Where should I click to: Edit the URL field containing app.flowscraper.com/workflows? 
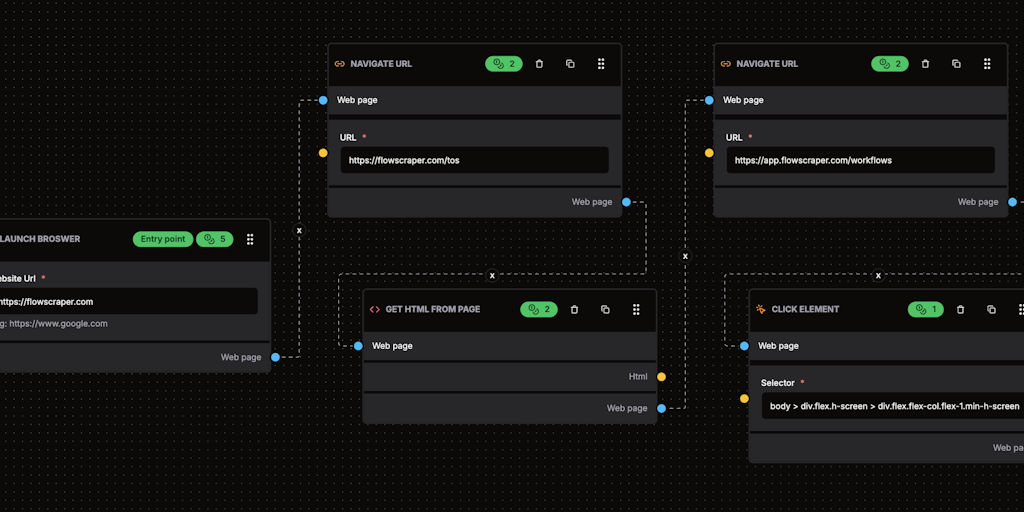pos(861,160)
